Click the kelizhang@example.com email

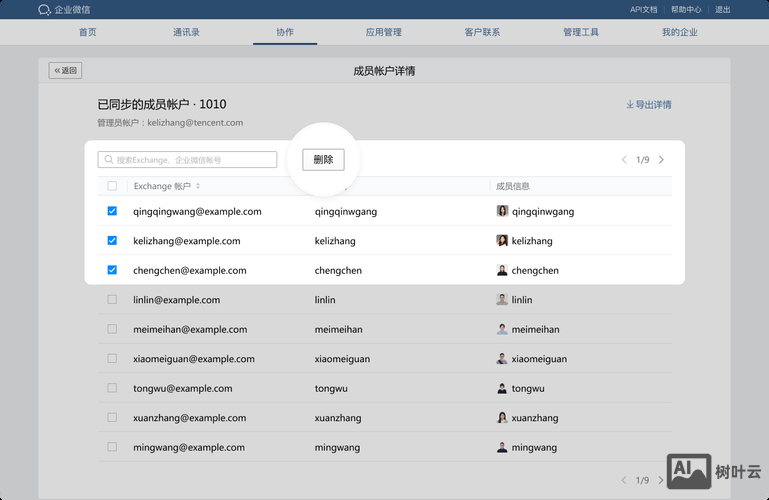(187, 241)
